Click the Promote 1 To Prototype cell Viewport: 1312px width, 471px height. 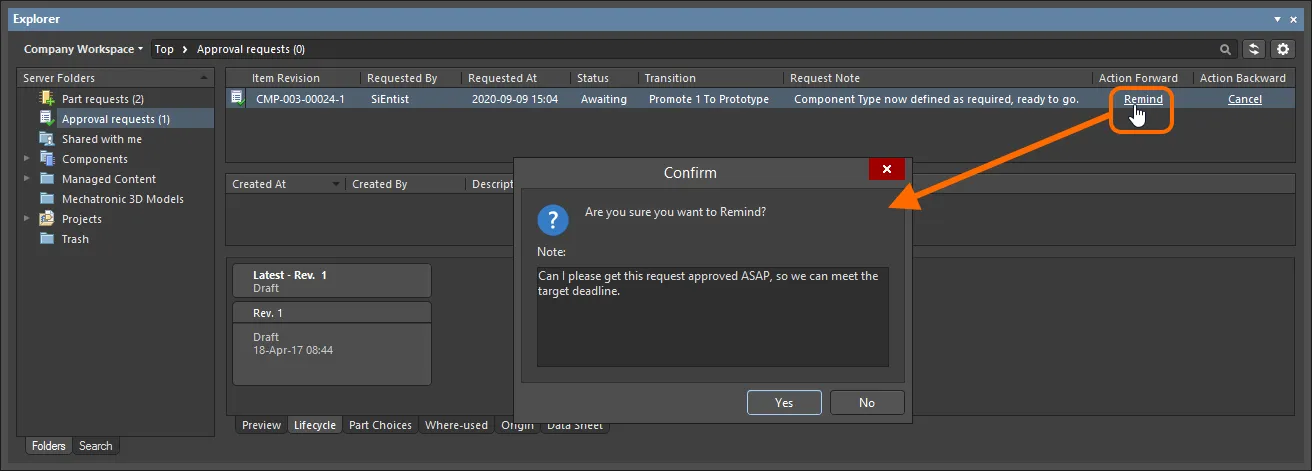click(x=709, y=99)
